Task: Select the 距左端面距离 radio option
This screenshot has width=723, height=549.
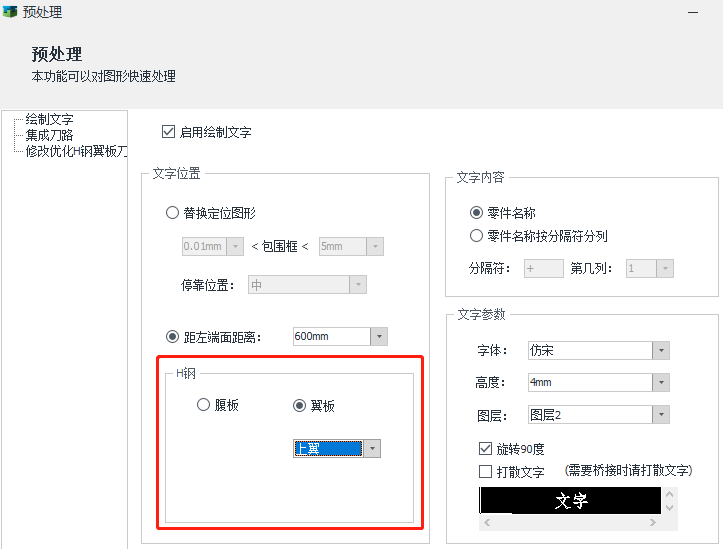Action: [x=173, y=337]
